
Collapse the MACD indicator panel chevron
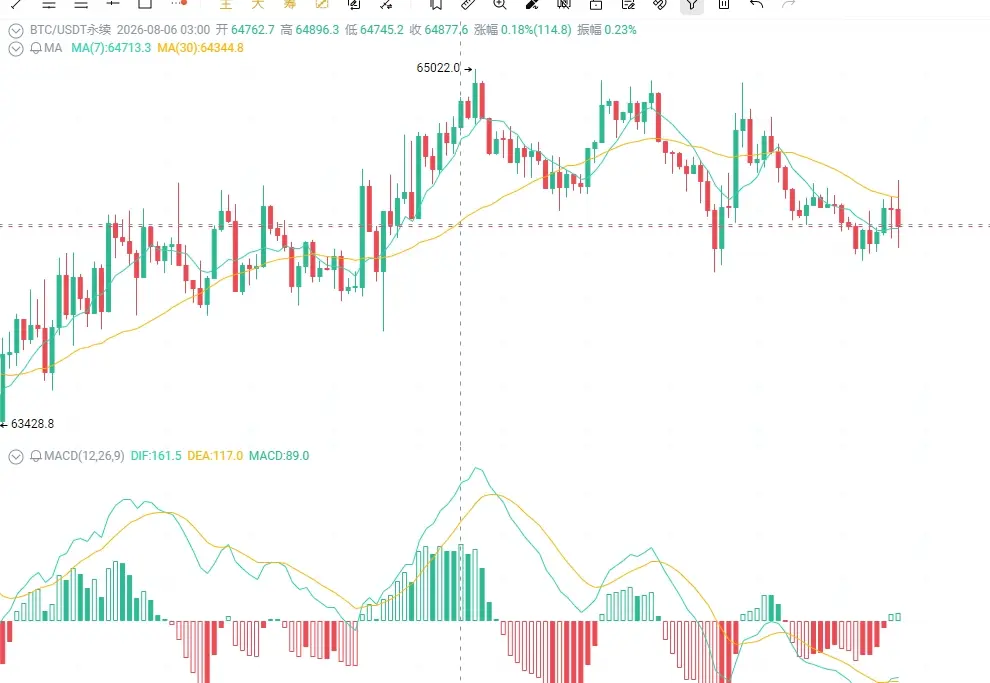16,456
